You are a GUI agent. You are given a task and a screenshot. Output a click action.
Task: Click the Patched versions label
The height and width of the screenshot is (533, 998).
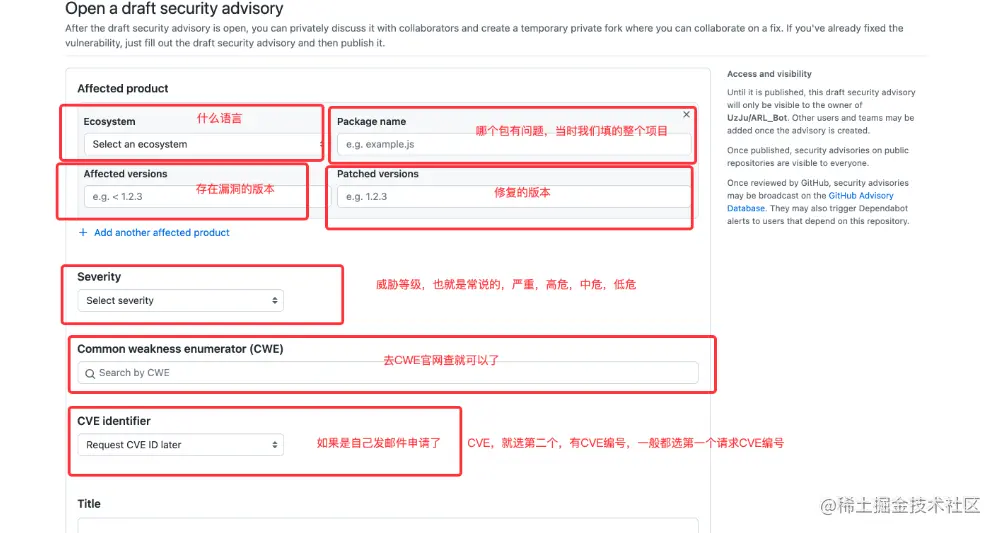(378, 174)
